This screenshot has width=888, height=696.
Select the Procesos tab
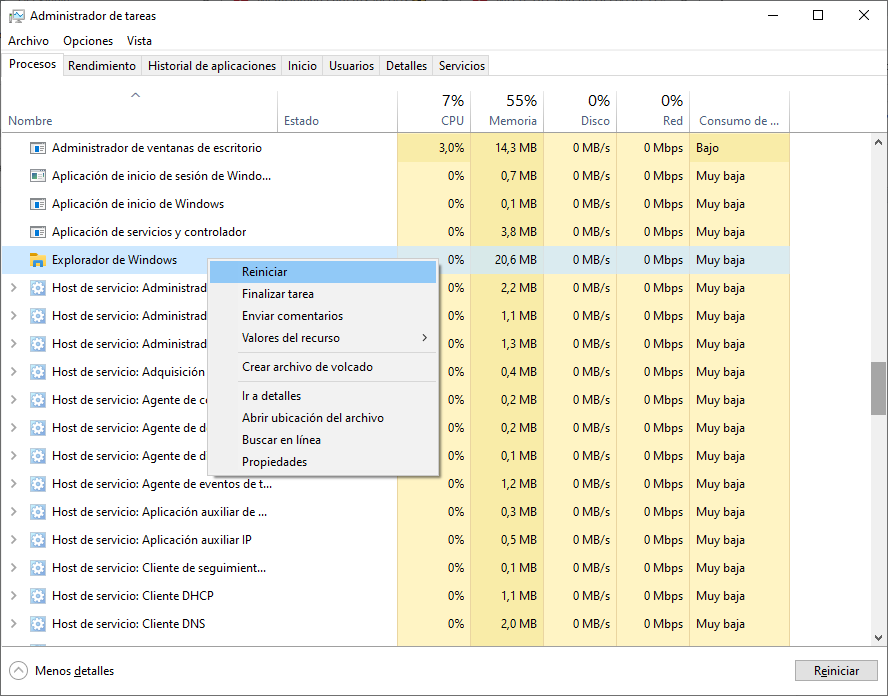click(32, 64)
